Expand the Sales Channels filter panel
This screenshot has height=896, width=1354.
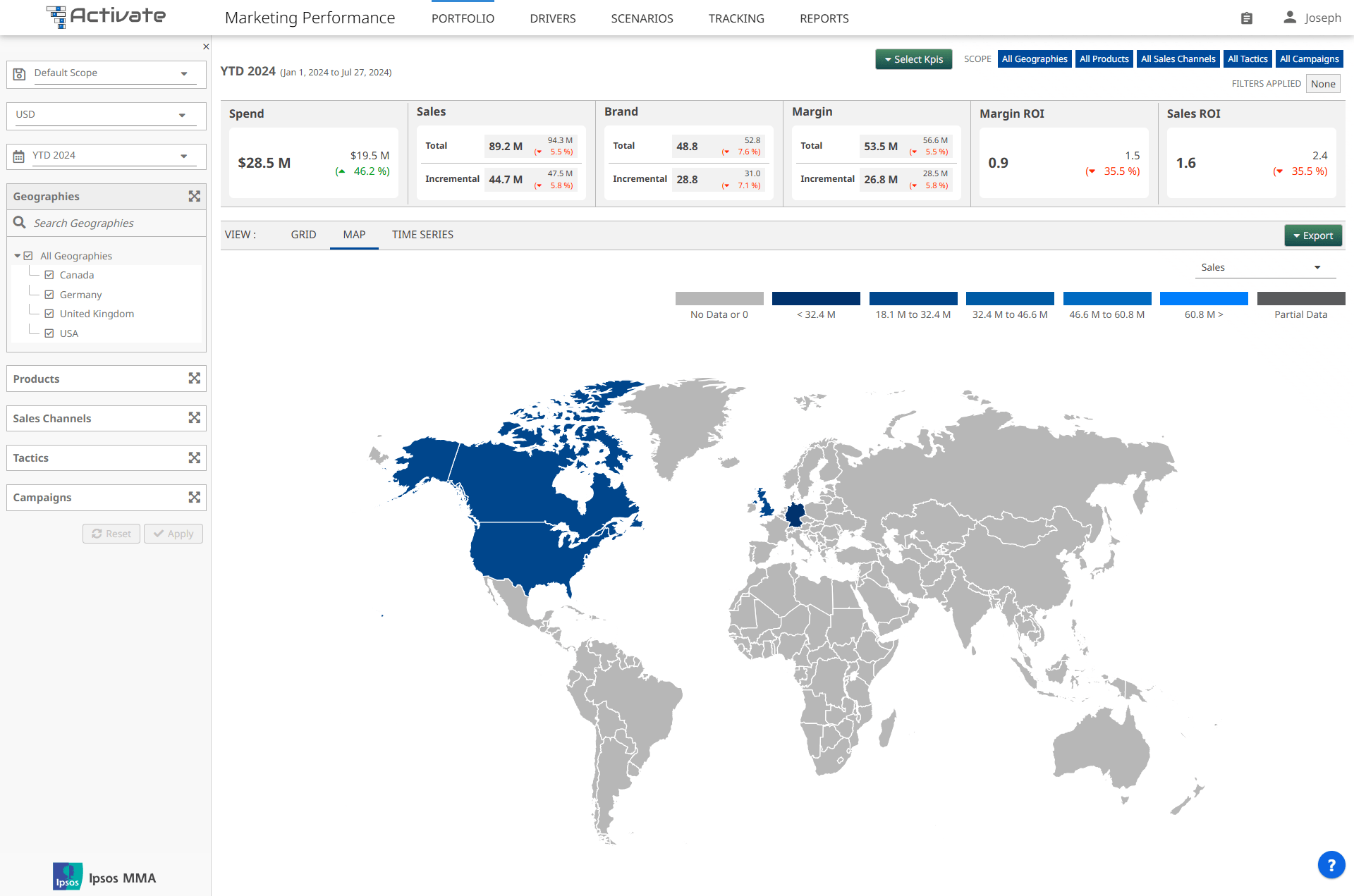tap(193, 418)
